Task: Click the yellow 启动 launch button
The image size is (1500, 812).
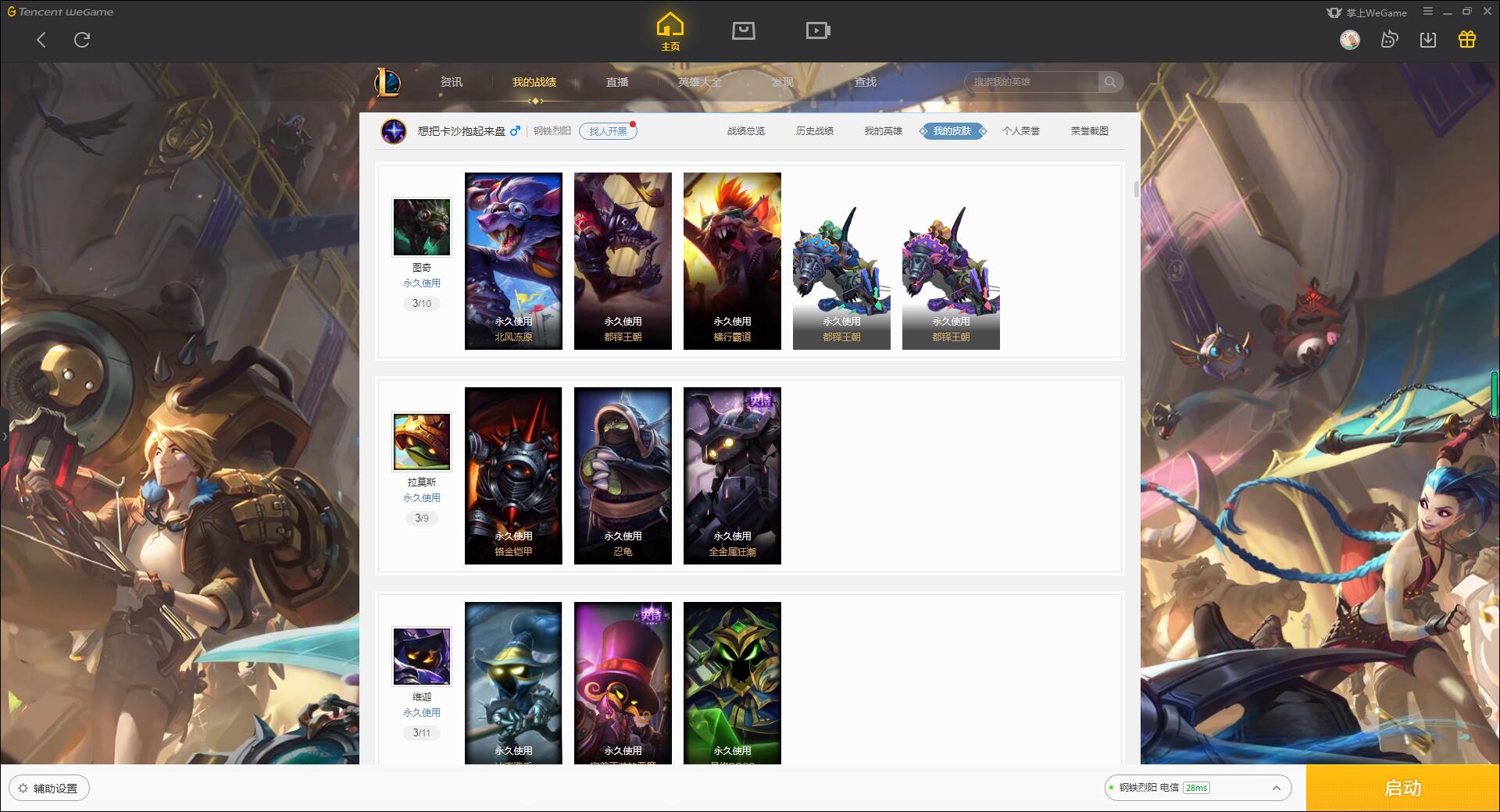Action: pyautogui.click(x=1403, y=788)
